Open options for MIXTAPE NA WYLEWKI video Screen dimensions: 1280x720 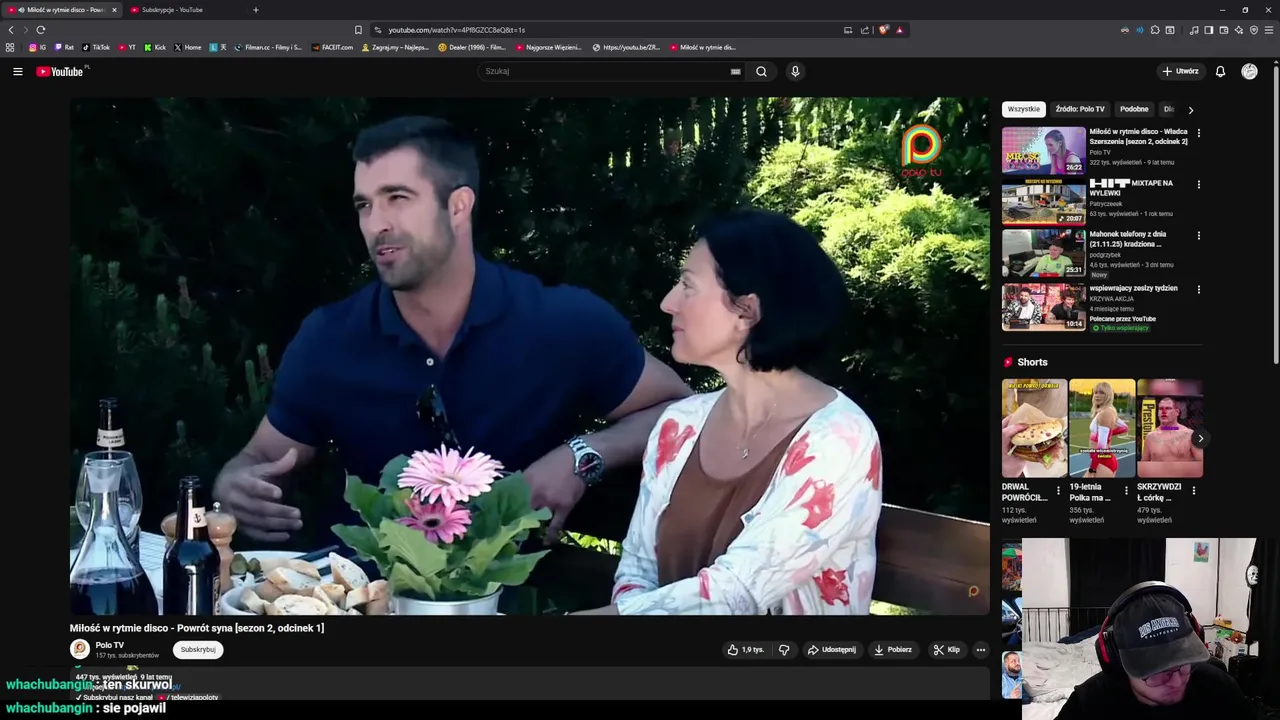tap(1198, 185)
